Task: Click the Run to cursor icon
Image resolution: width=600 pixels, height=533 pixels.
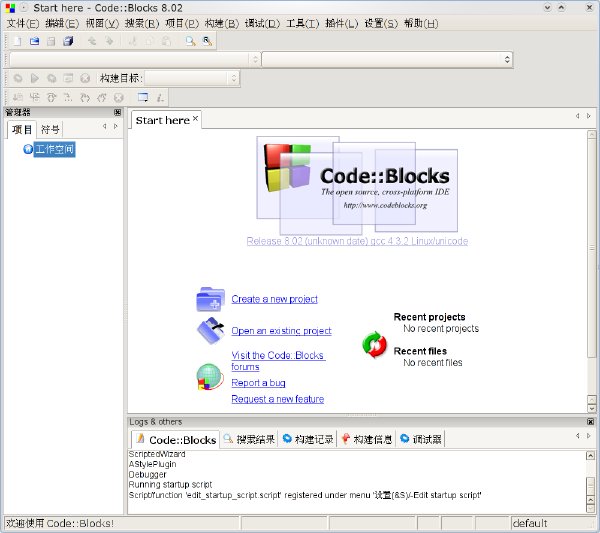Action: pyautogui.click(x=34, y=98)
